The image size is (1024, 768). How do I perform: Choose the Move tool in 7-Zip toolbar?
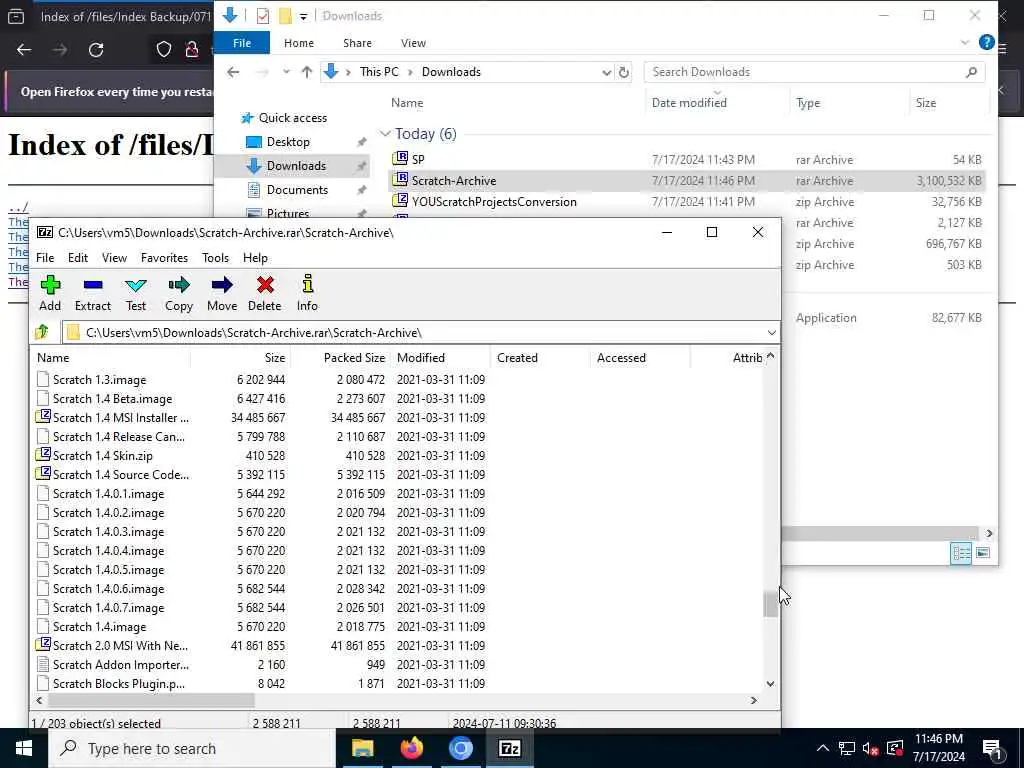click(222, 293)
